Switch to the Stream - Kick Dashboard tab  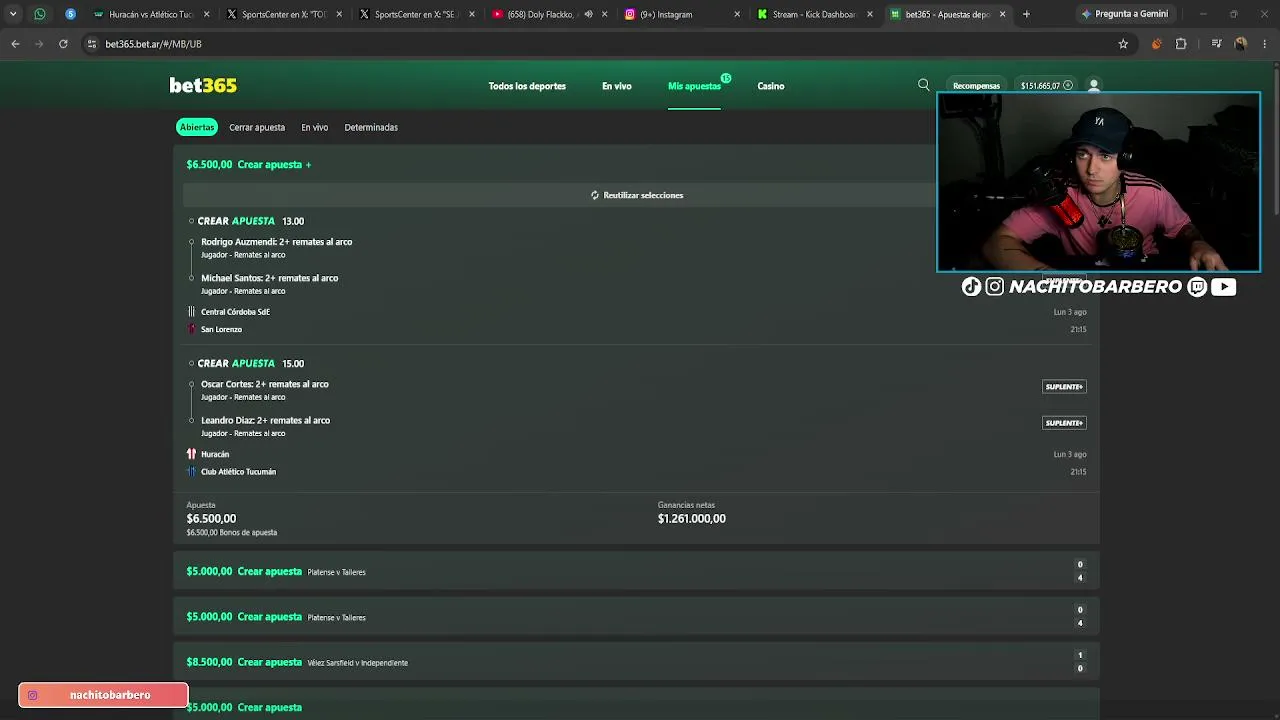pos(815,14)
